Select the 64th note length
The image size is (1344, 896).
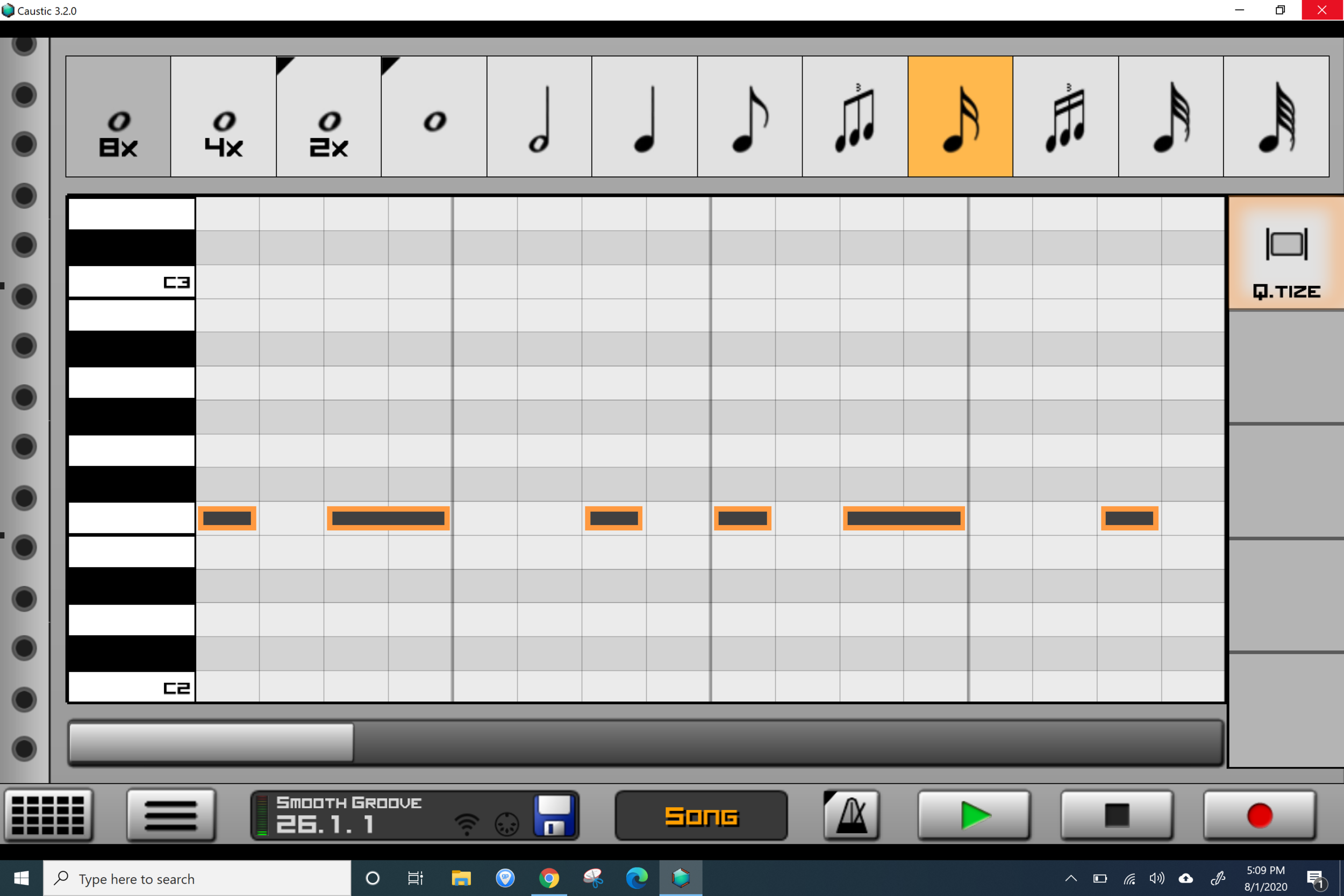(1276, 117)
